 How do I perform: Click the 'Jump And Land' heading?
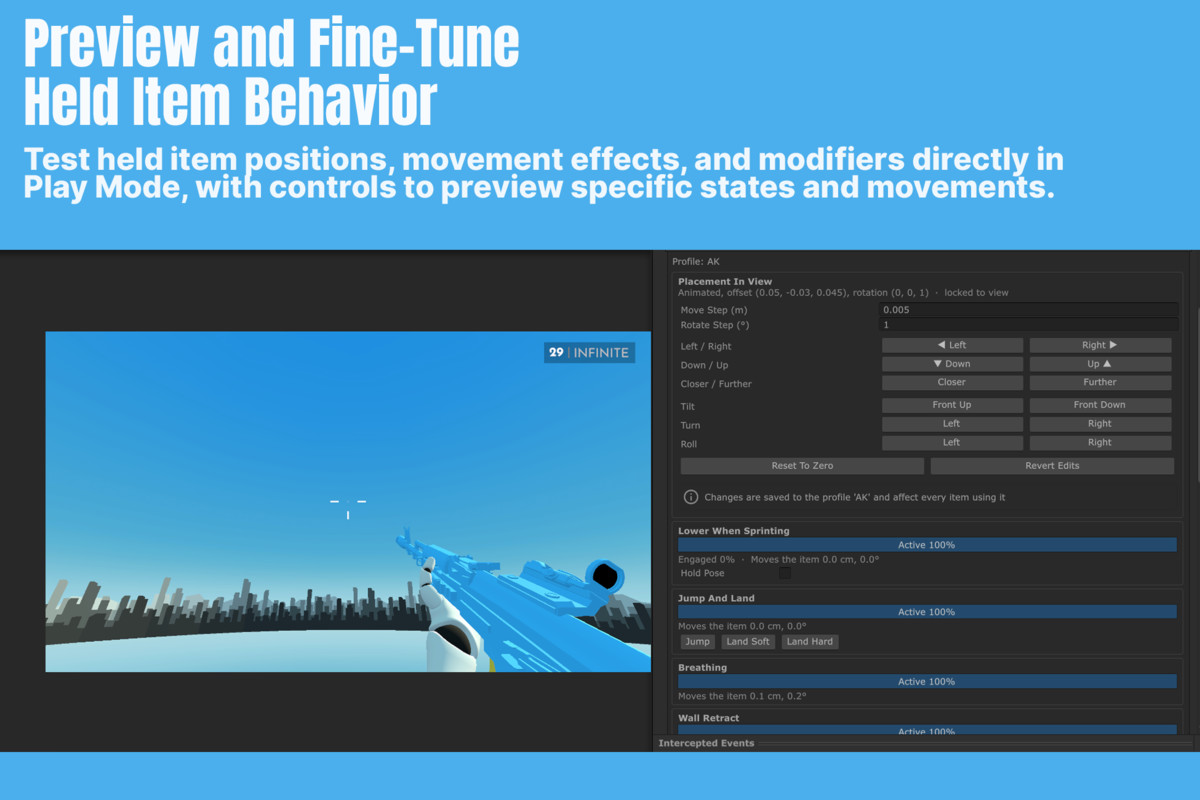(x=716, y=598)
